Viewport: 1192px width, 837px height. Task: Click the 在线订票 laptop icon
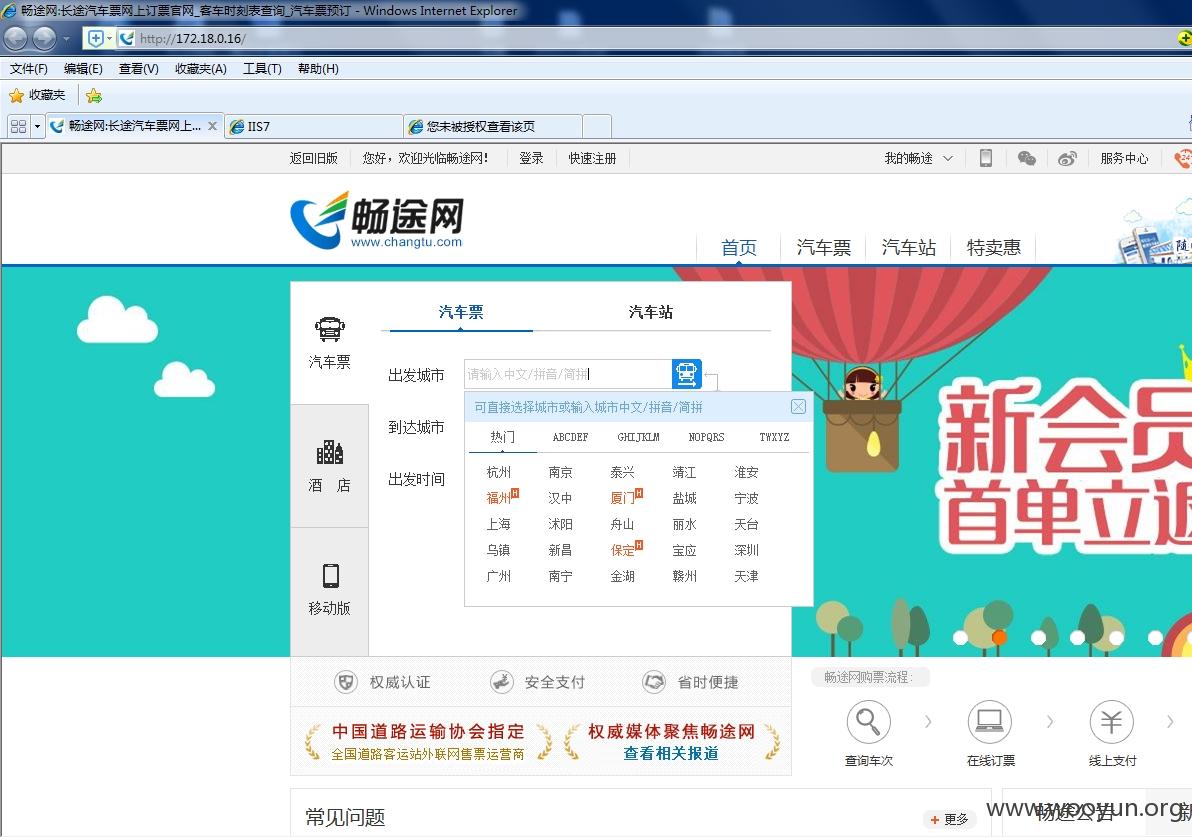[x=990, y=722]
